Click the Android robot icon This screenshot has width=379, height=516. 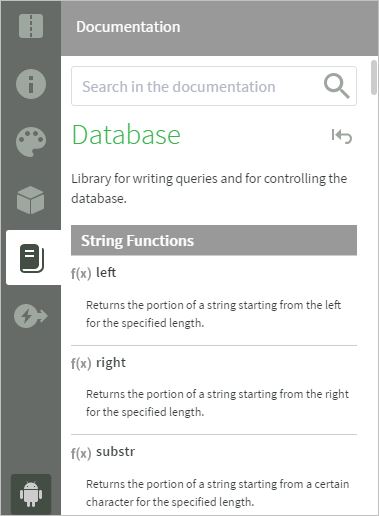click(31, 494)
